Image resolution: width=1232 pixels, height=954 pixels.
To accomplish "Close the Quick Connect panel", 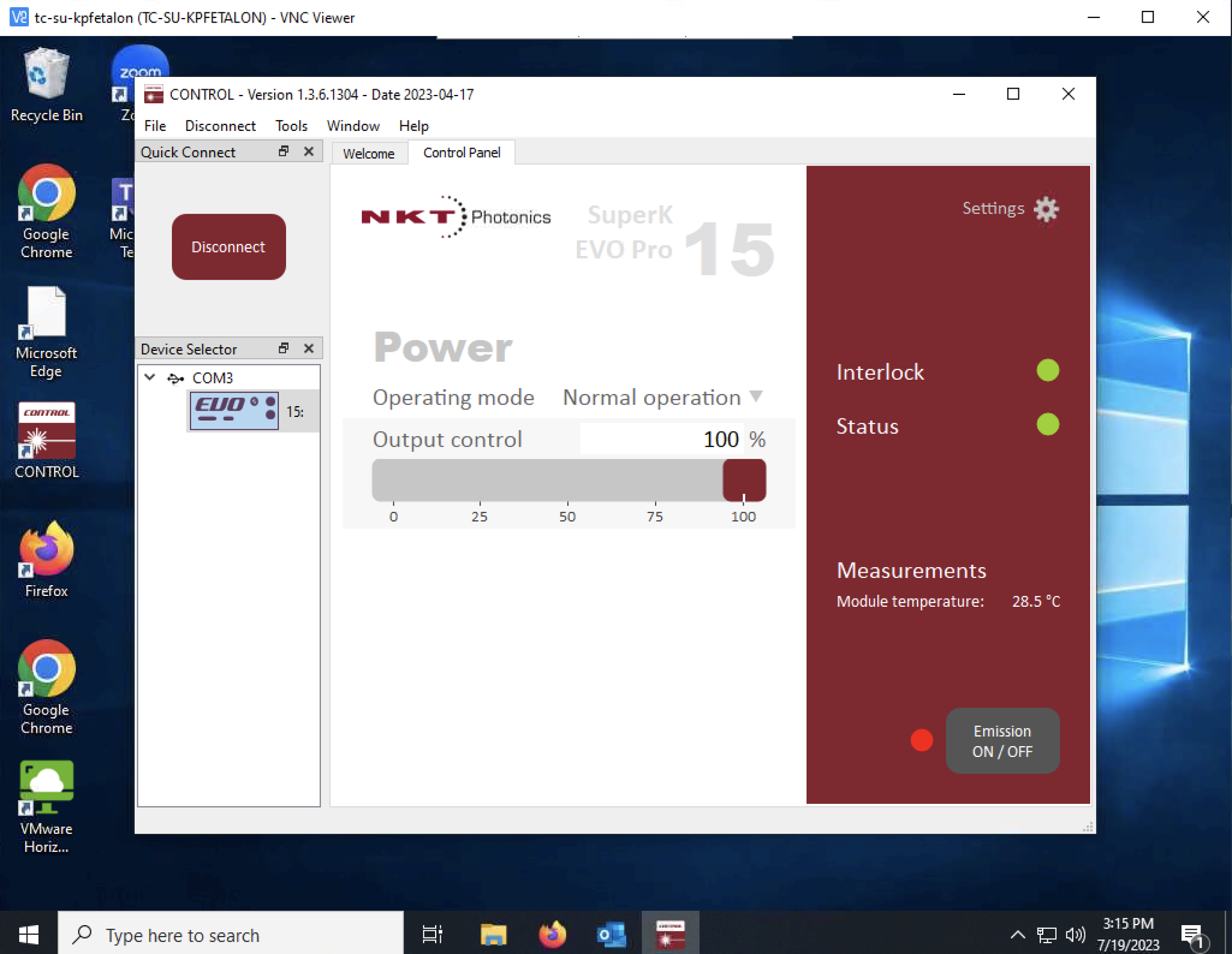I will [x=309, y=151].
